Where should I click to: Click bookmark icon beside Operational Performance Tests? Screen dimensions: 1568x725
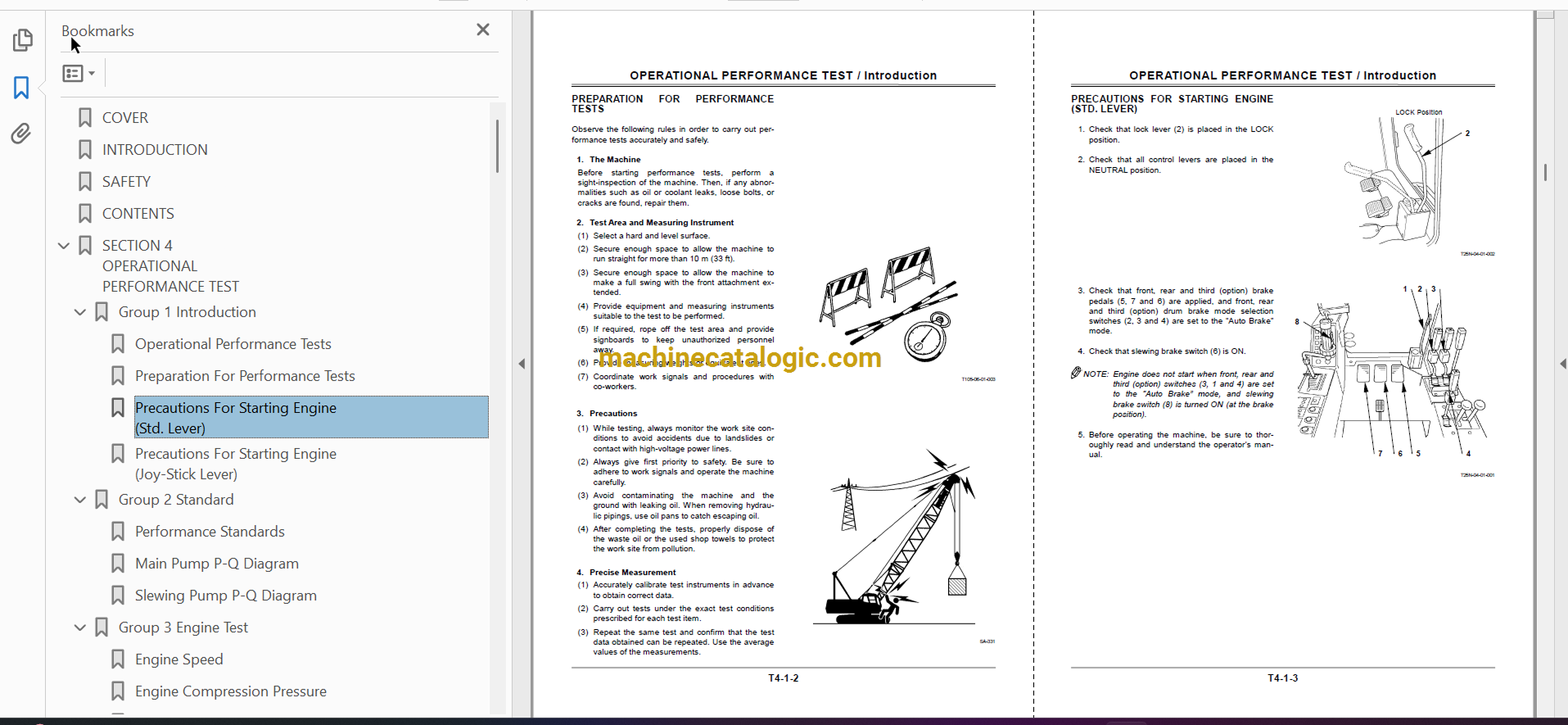tap(118, 344)
